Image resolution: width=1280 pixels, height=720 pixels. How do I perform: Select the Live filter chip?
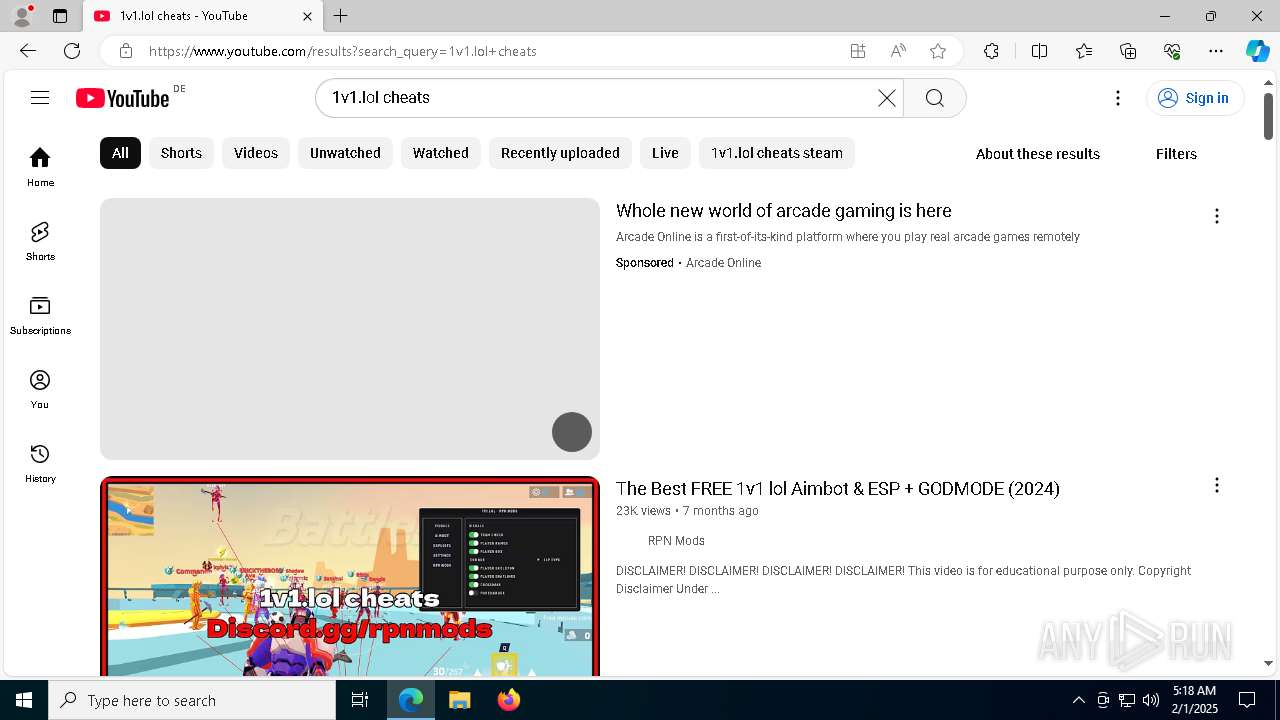click(x=665, y=153)
